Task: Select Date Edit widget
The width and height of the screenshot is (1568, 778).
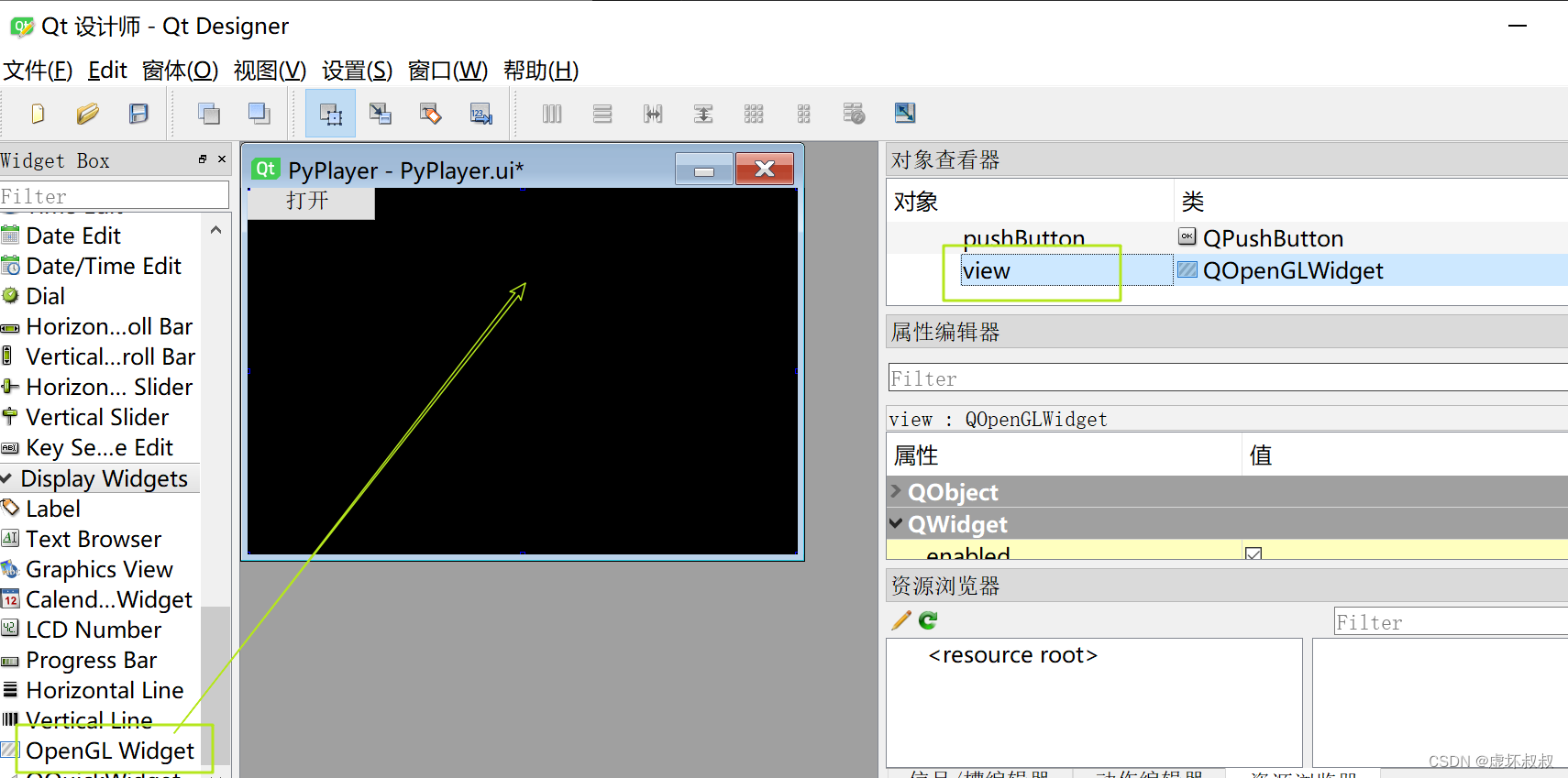Action: pyautogui.click(x=73, y=236)
